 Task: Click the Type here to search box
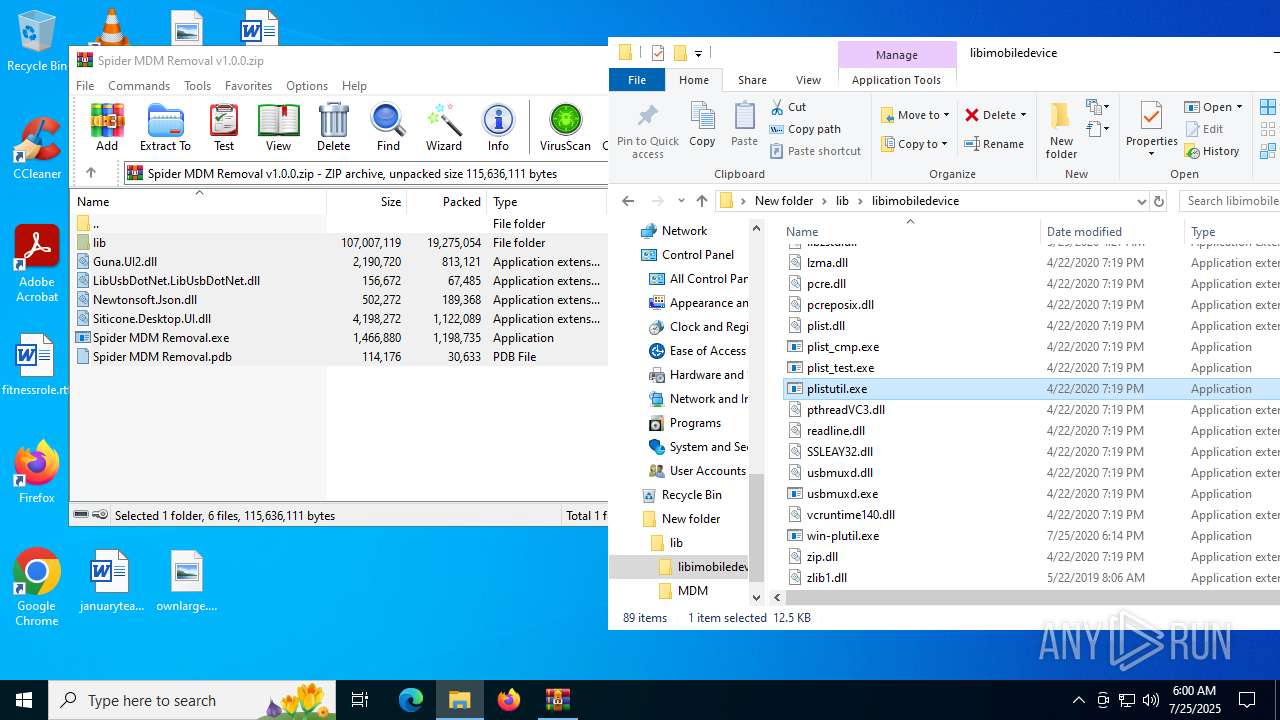click(190, 700)
